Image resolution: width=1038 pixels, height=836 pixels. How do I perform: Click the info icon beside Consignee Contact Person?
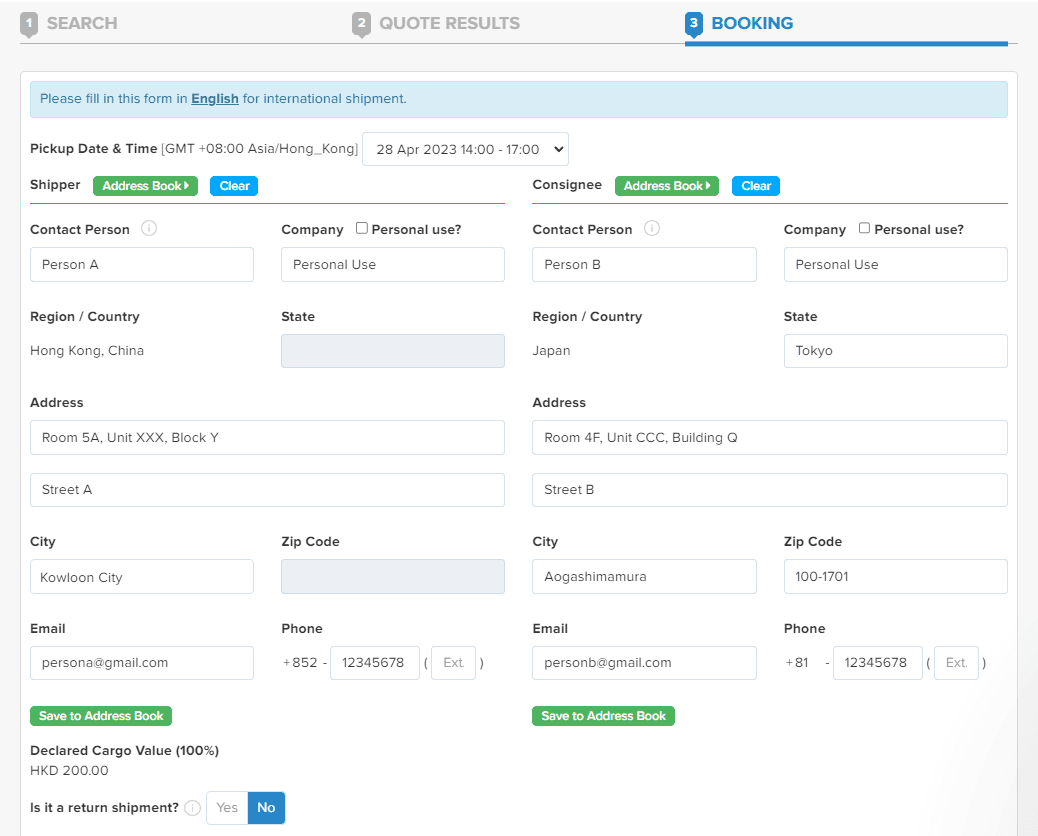652,229
